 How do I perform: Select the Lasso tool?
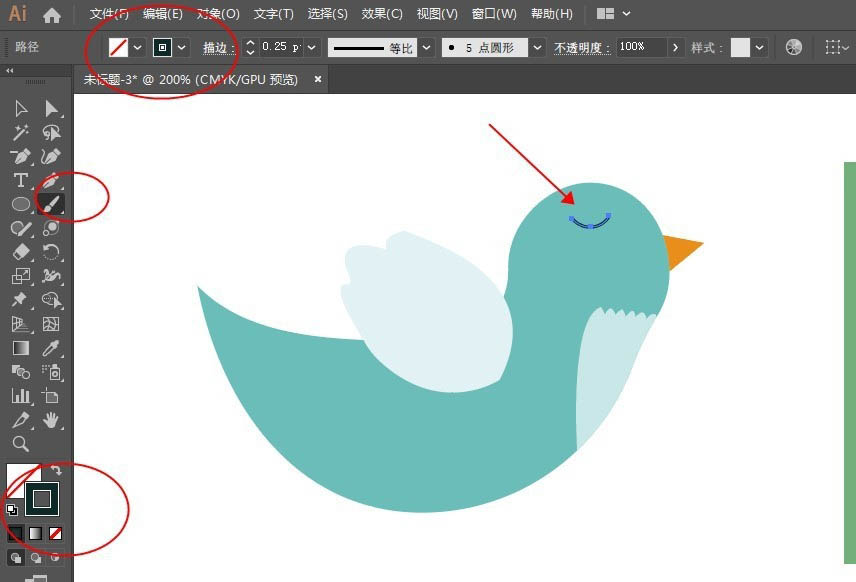click(x=52, y=133)
